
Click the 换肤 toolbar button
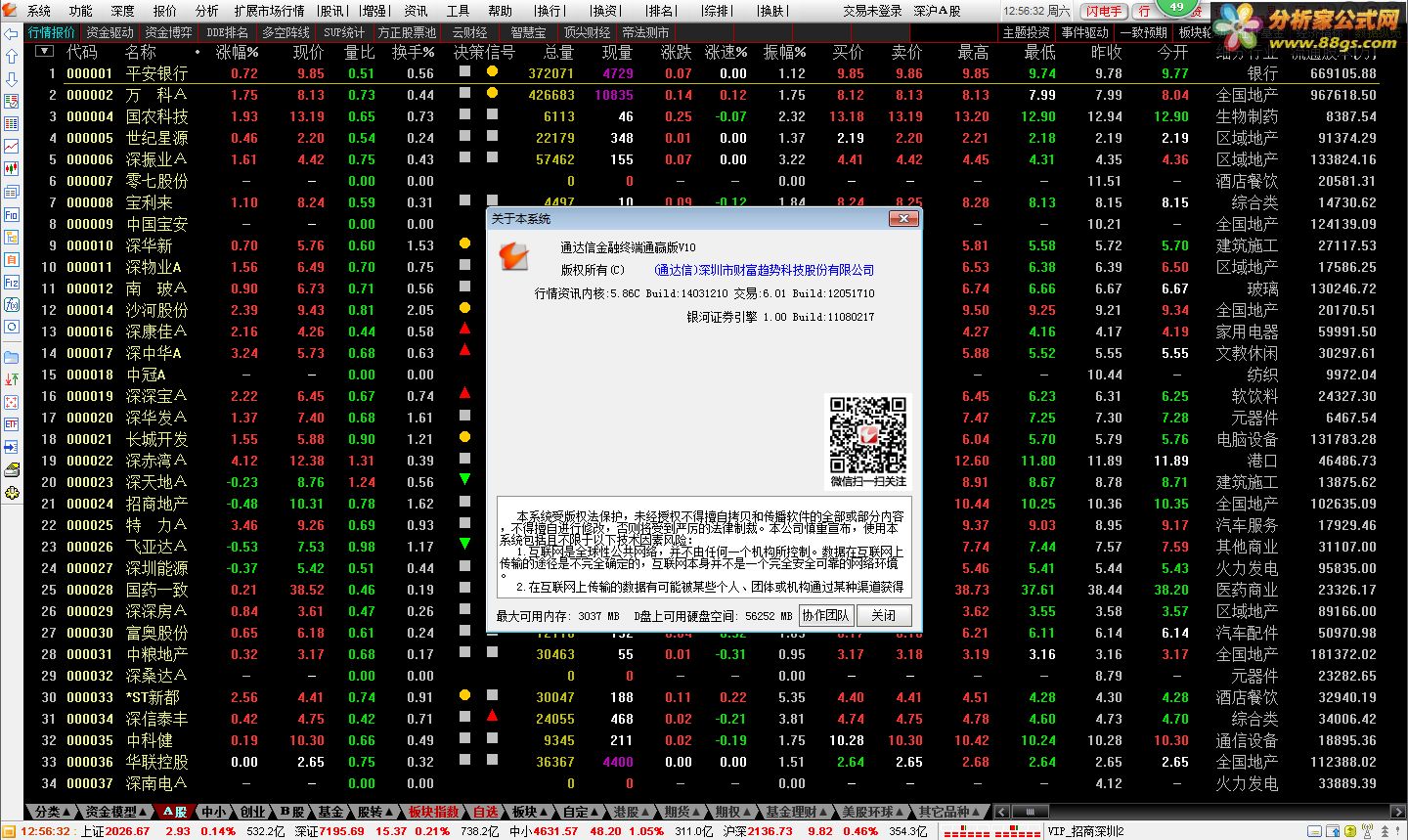[771, 11]
